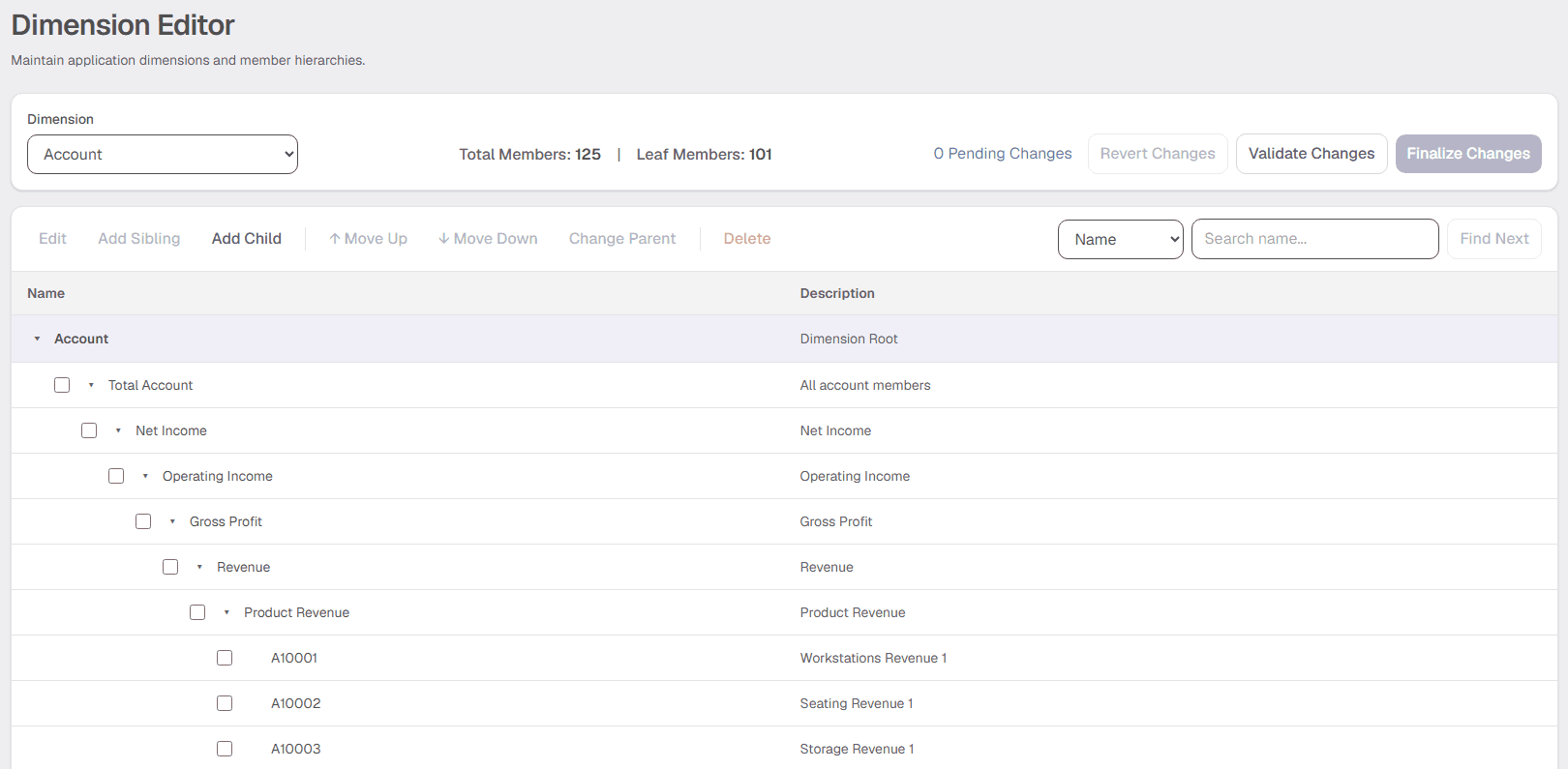The image size is (1568, 769).
Task: Open the Dimension dropdown showing Account
Action: click(163, 155)
